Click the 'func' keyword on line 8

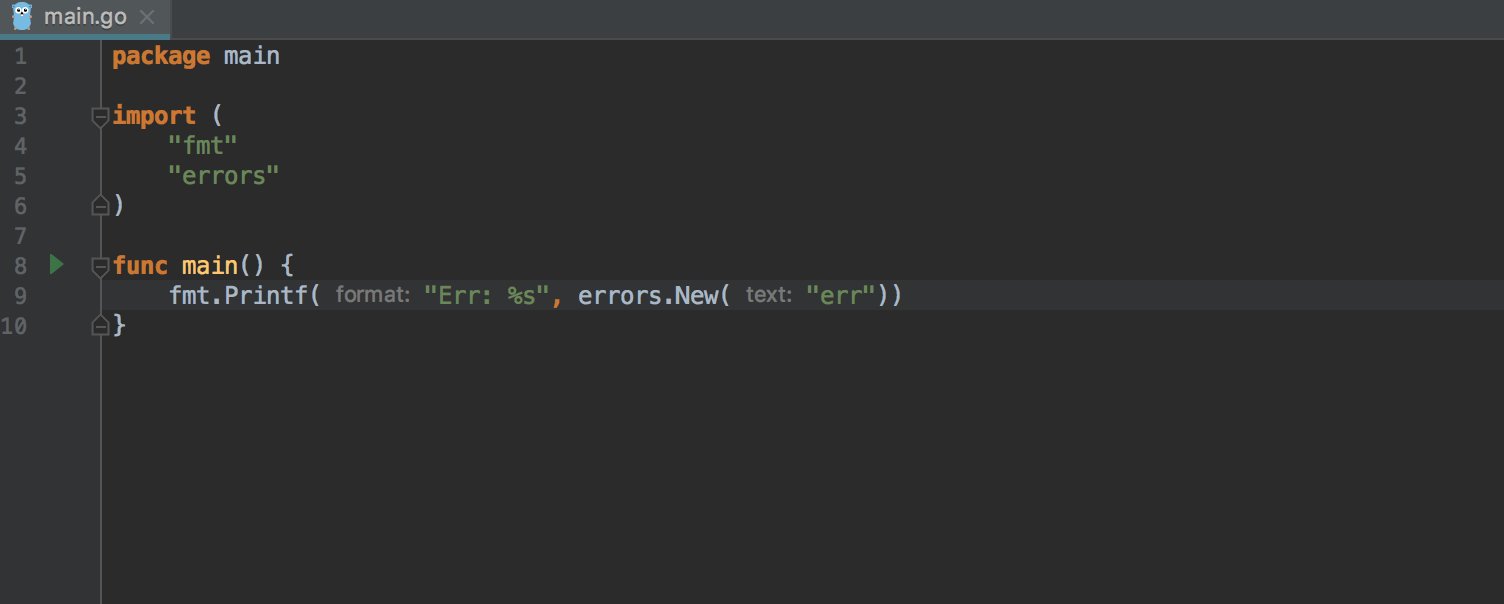tap(140, 266)
